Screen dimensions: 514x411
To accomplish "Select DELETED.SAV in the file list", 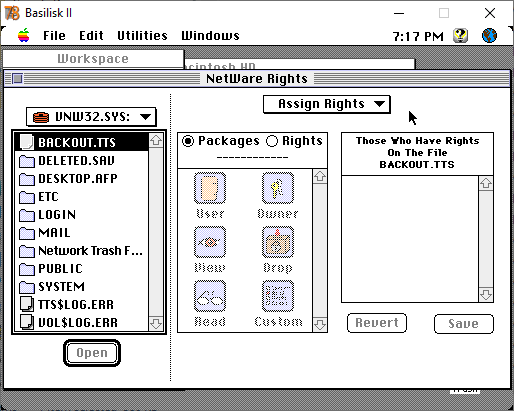I will pyautogui.click(x=76, y=161).
